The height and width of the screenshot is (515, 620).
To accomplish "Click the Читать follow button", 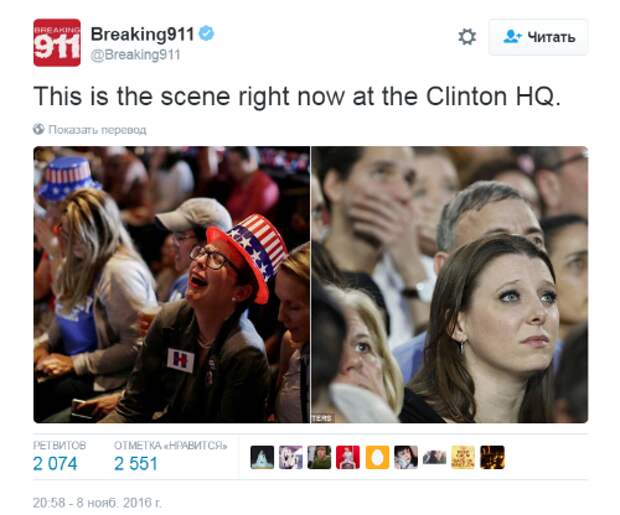I will point(538,37).
